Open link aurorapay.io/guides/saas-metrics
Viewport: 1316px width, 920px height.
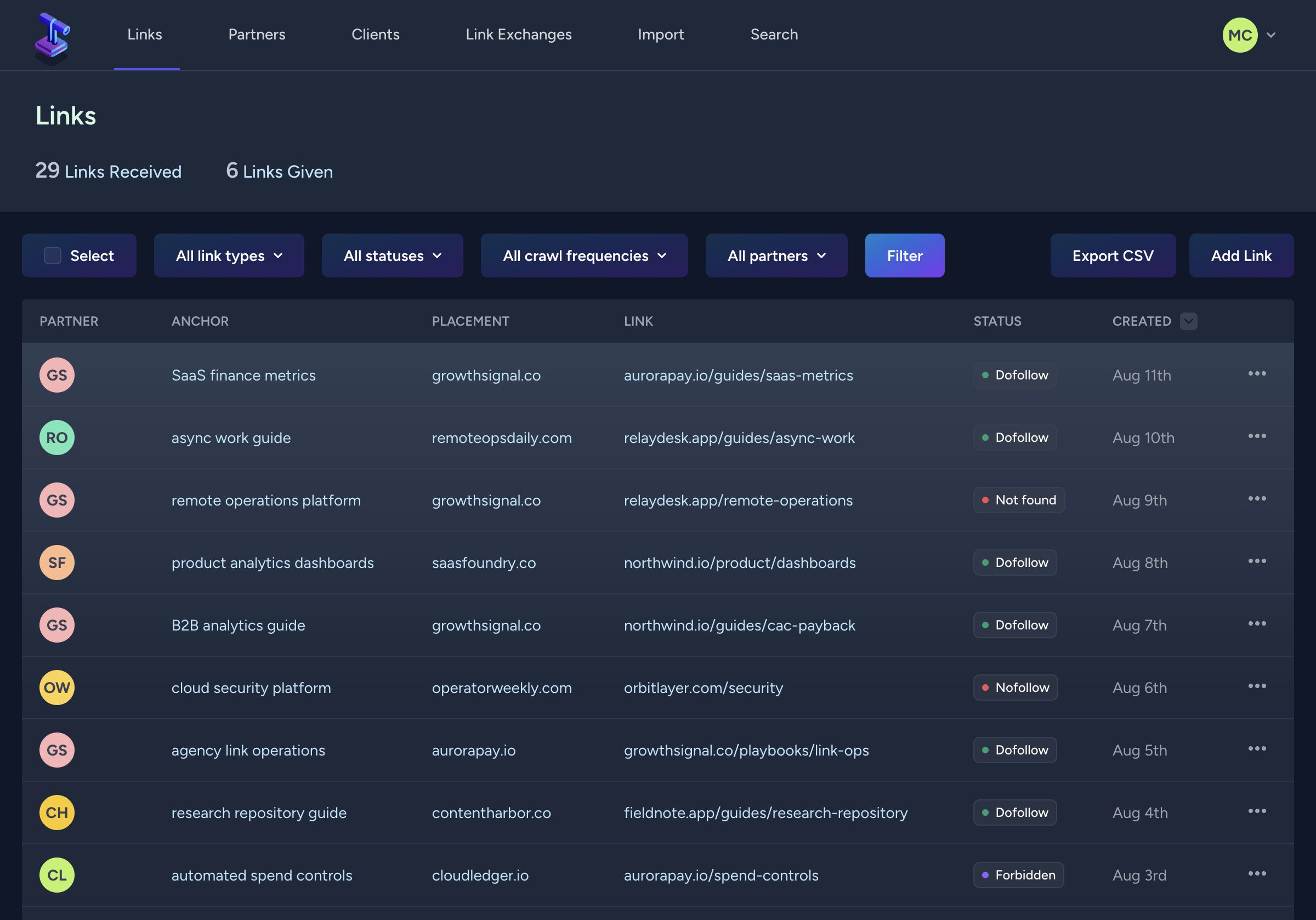(x=738, y=375)
